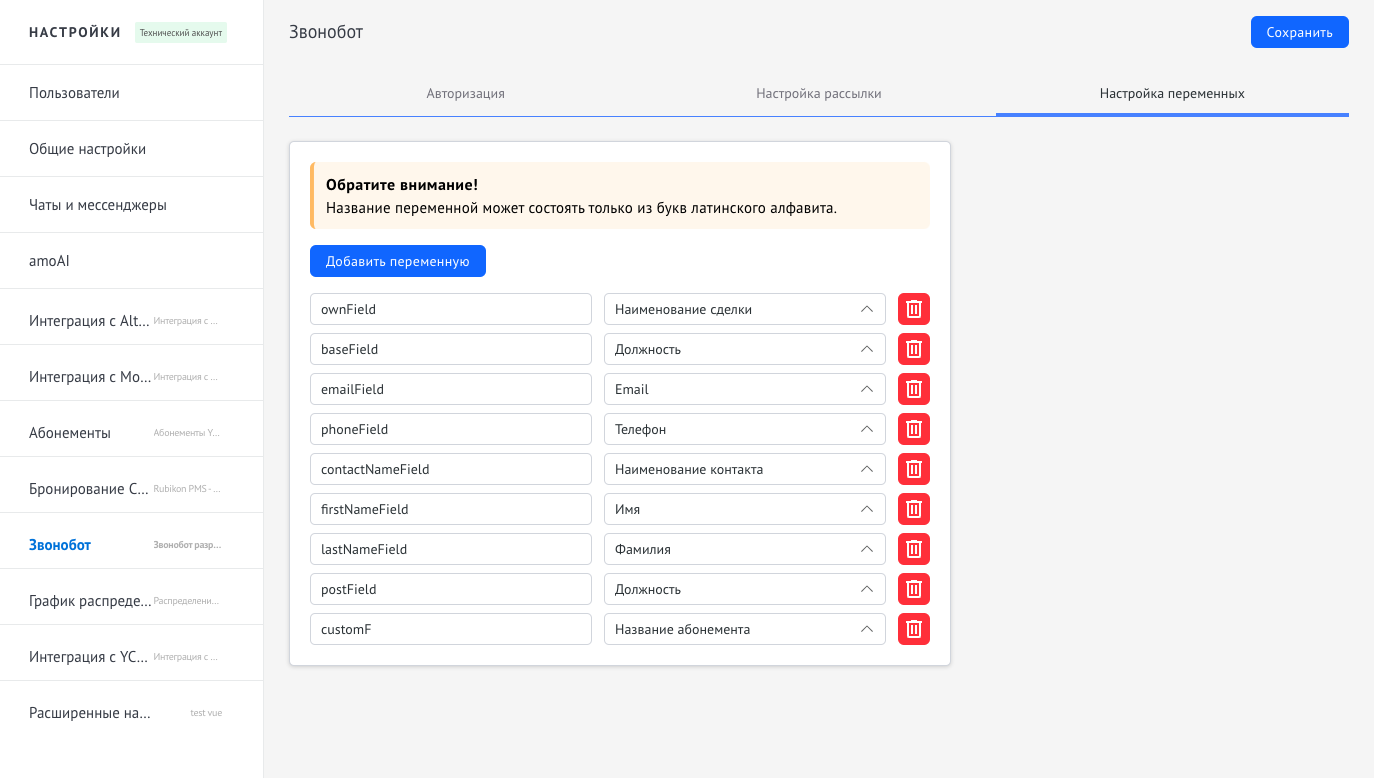Click trash icon for firstNameField row
The image size is (1374, 778).
click(x=914, y=509)
